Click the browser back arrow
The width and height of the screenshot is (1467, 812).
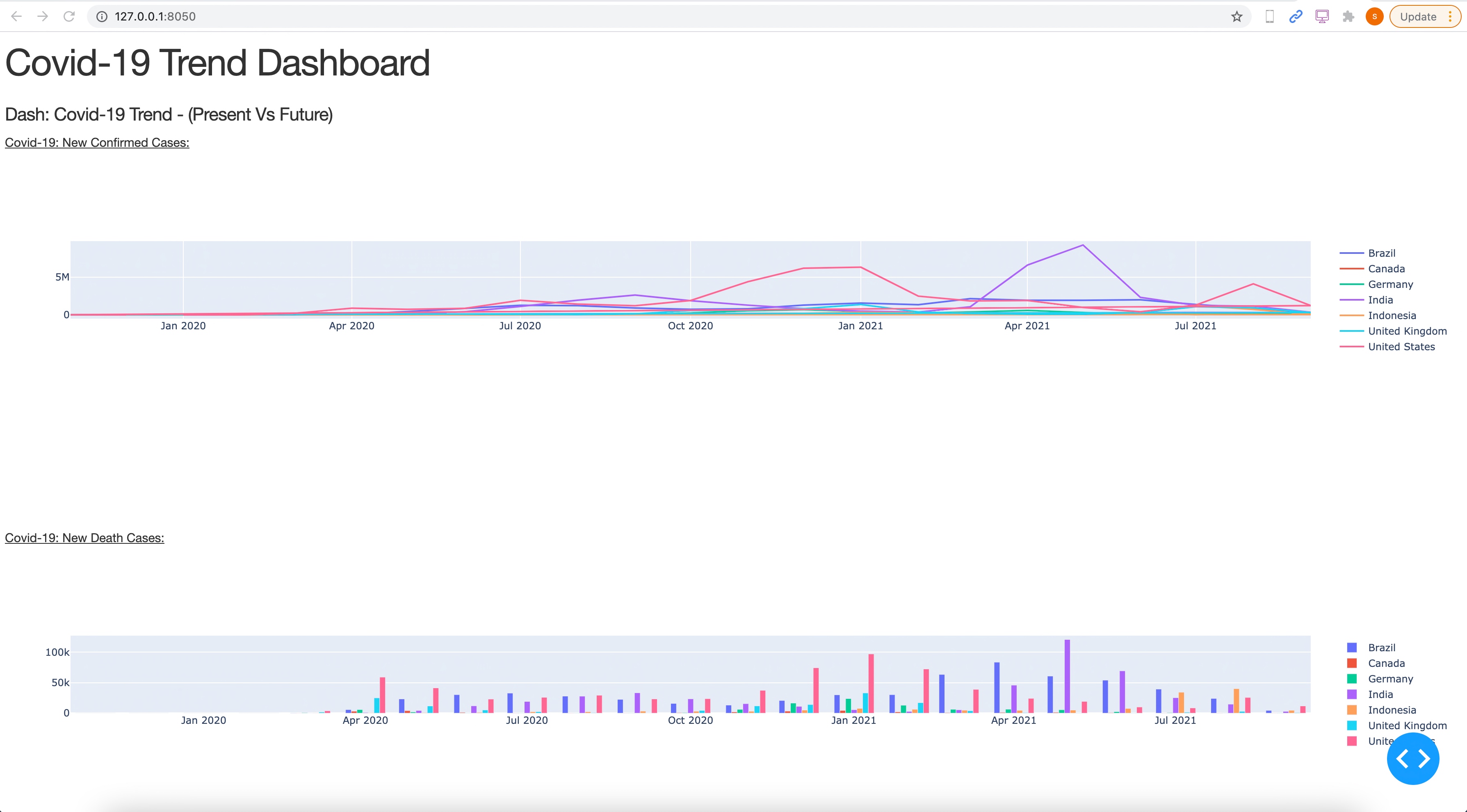[16, 16]
